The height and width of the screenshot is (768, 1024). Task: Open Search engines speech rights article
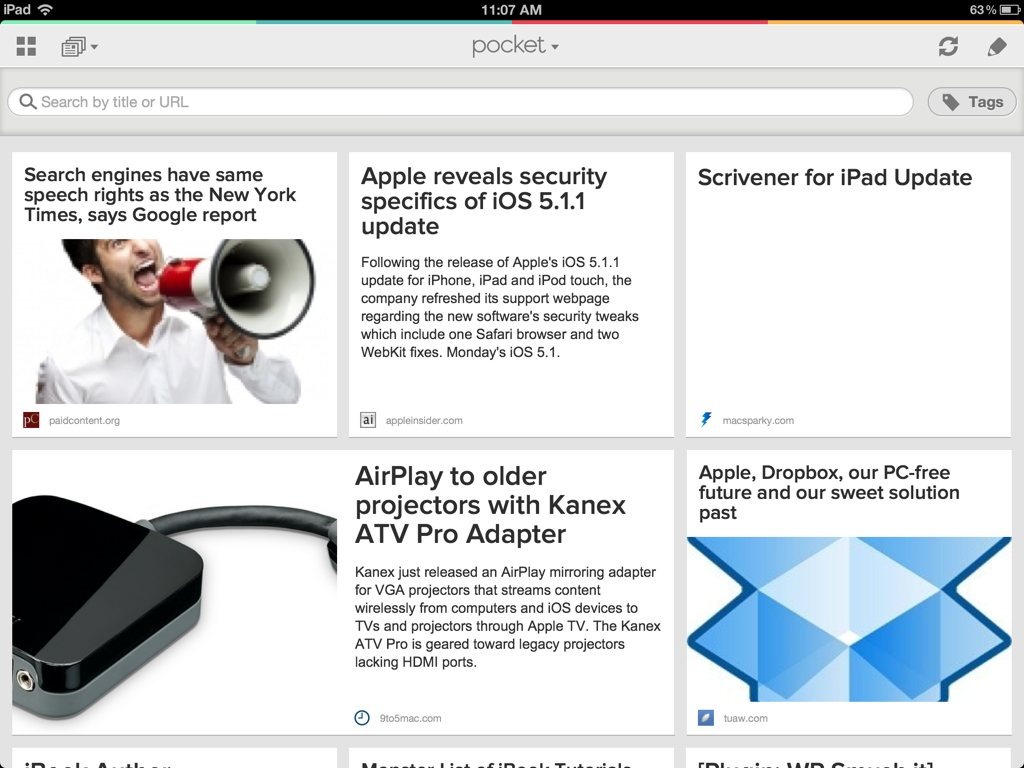tap(160, 195)
